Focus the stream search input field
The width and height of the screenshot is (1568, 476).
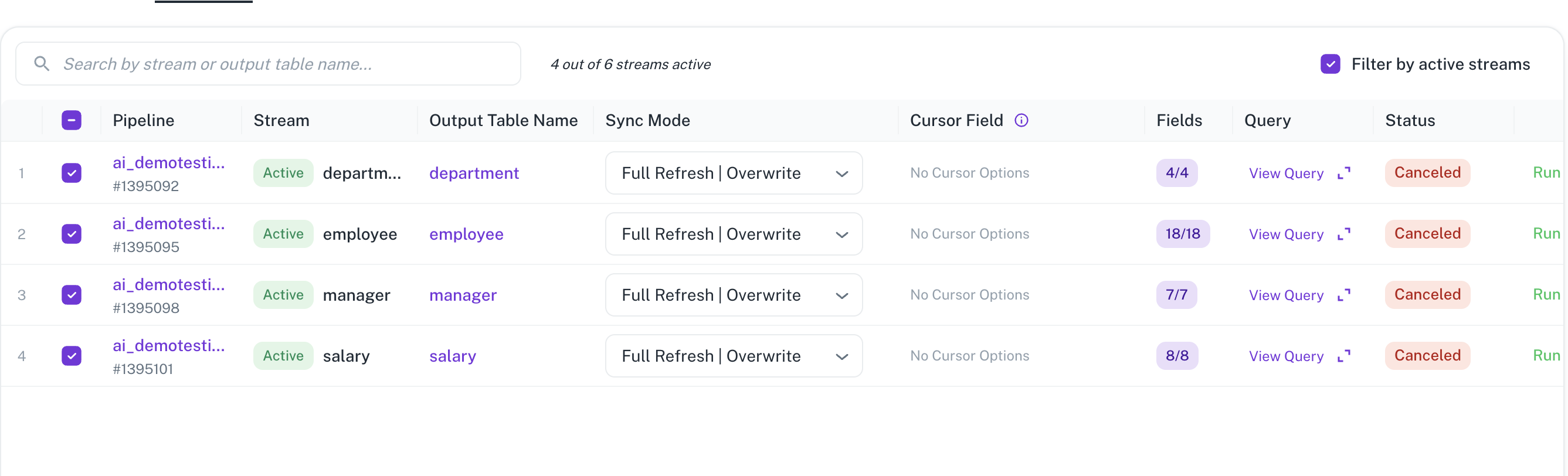(x=268, y=64)
